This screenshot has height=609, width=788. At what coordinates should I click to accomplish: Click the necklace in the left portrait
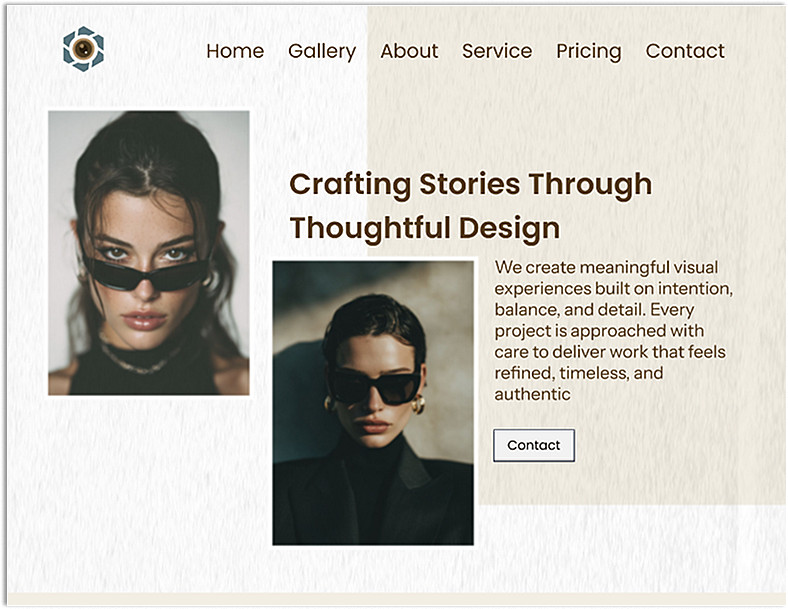pyautogui.click(x=135, y=359)
